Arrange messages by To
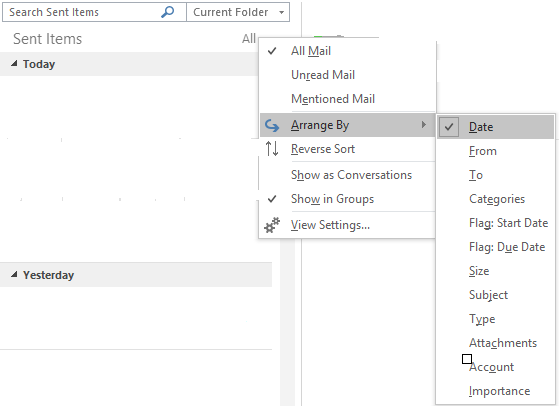This screenshot has width=559, height=406. pos(496,175)
